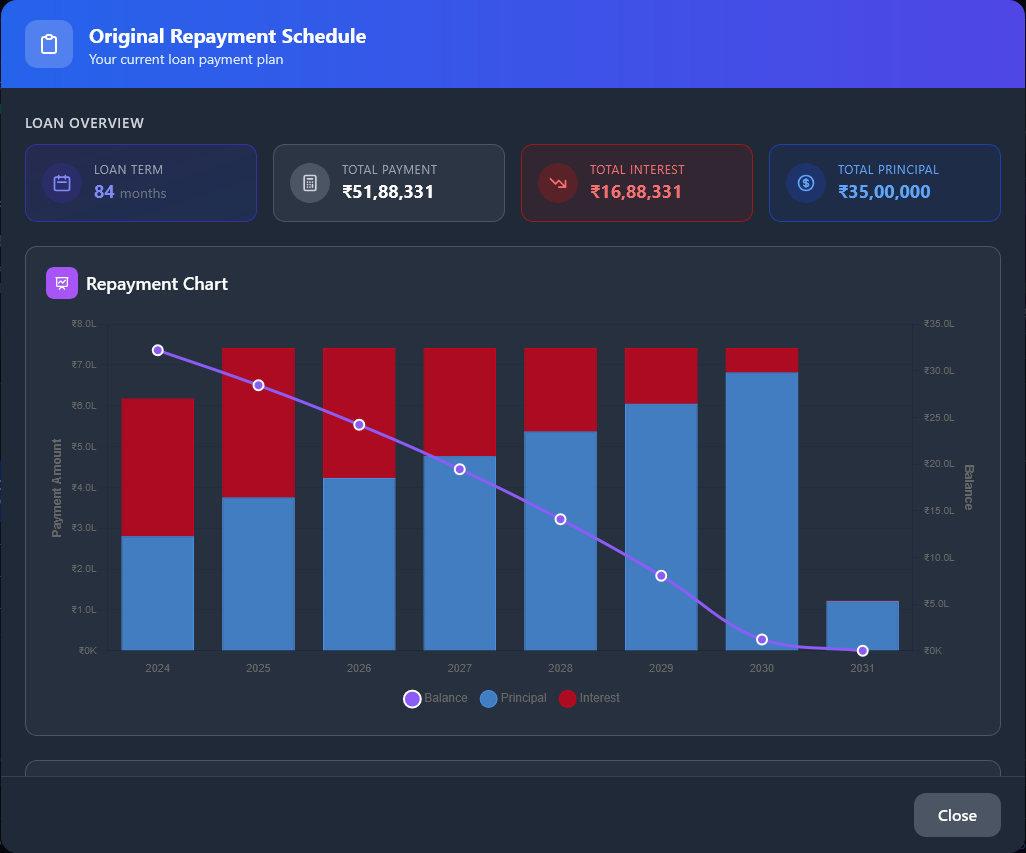Click the purple balance point above 2024
This screenshot has height=853, width=1026.
click(x=157, y=350)
